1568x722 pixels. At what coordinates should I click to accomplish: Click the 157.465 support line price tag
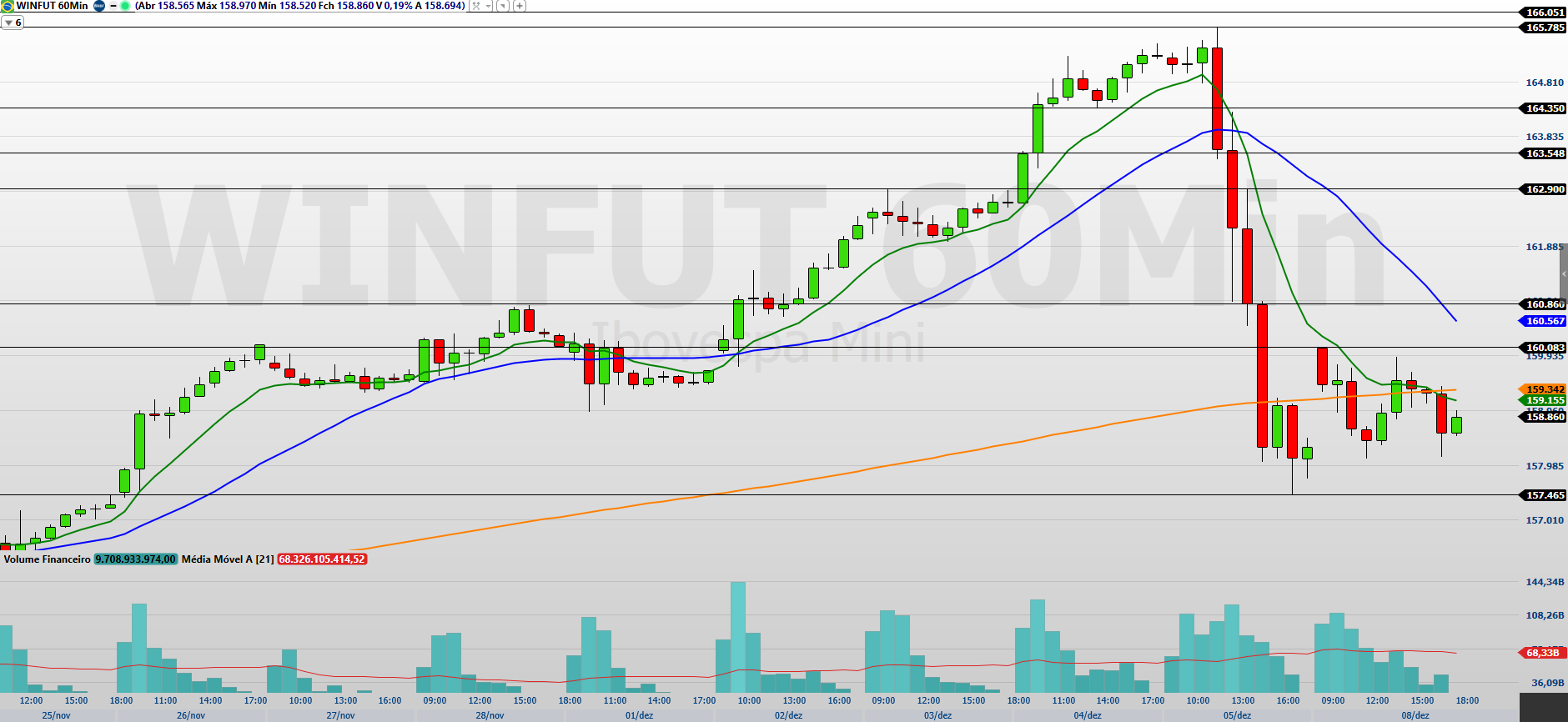tap(1544, 495)
